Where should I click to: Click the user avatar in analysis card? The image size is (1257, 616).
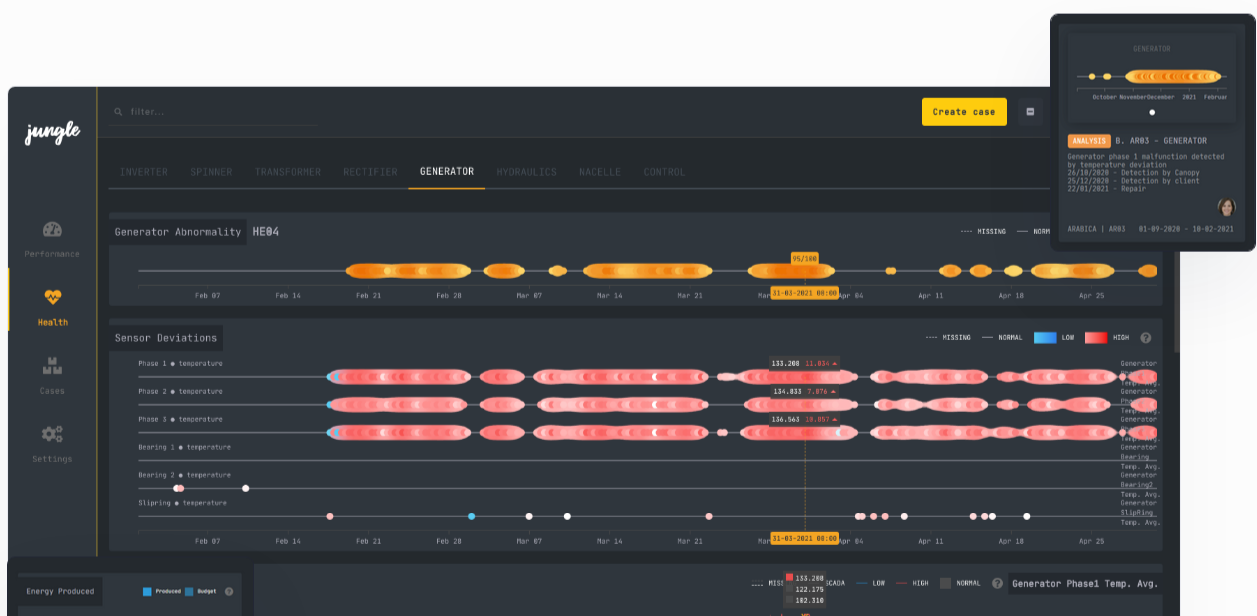[x=1226, y=207]
